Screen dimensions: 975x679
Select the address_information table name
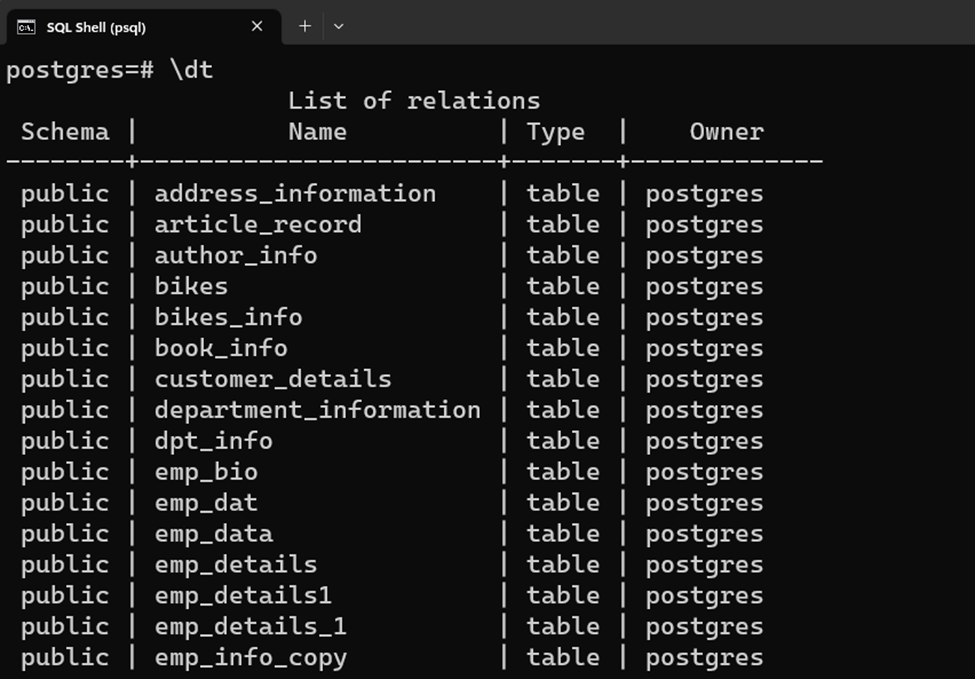pyautogui.click(x=297, y=193)
